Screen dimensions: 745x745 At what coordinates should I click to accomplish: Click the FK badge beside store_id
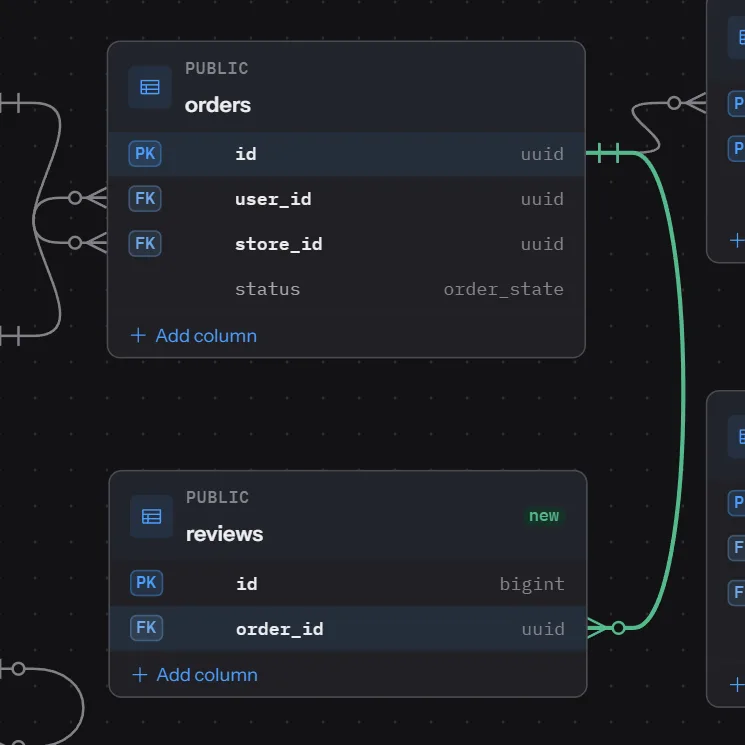coord(145,244)
